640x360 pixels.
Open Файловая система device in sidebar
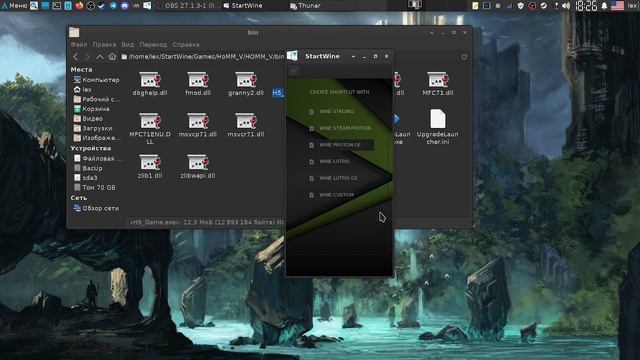(x=97, y=158)
